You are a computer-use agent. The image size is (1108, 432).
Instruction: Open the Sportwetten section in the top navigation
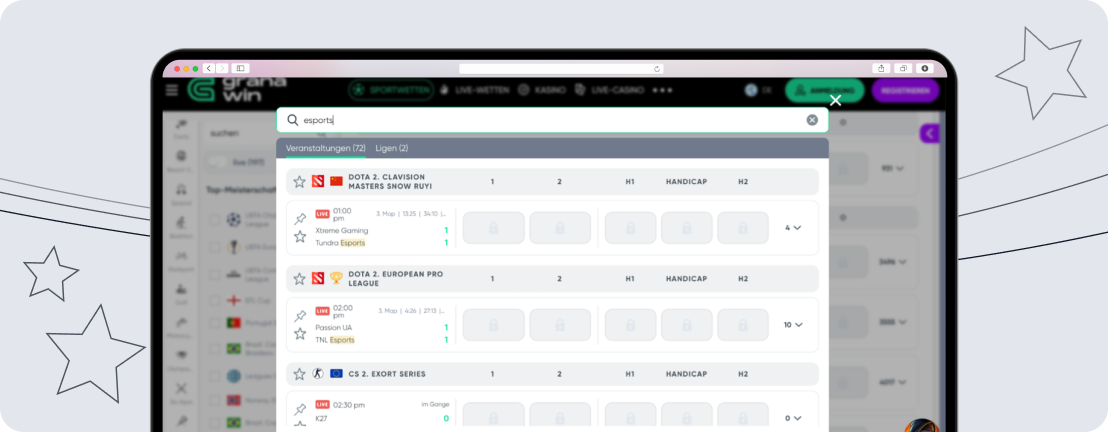coord(391,91)
